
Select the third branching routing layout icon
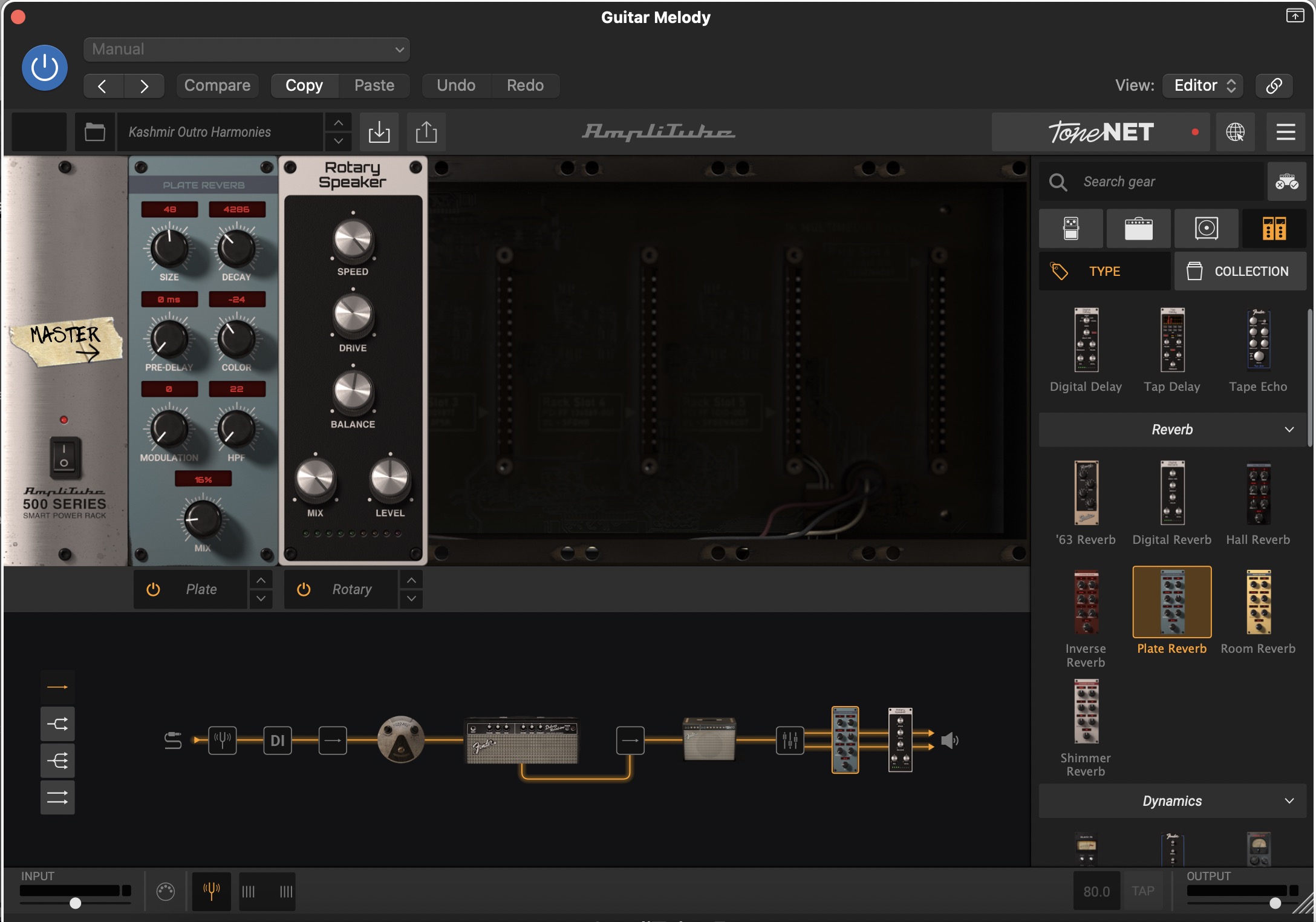57,760
